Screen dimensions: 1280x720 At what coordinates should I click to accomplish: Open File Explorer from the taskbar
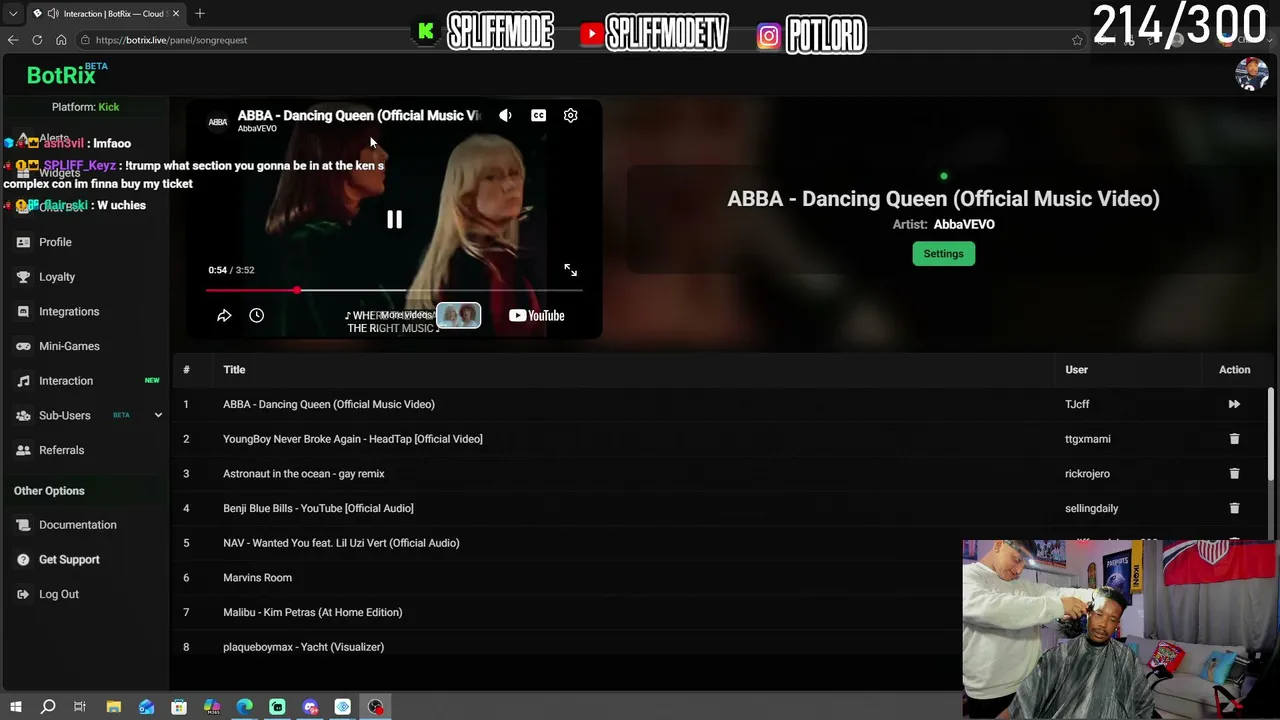tap(114, 707)
